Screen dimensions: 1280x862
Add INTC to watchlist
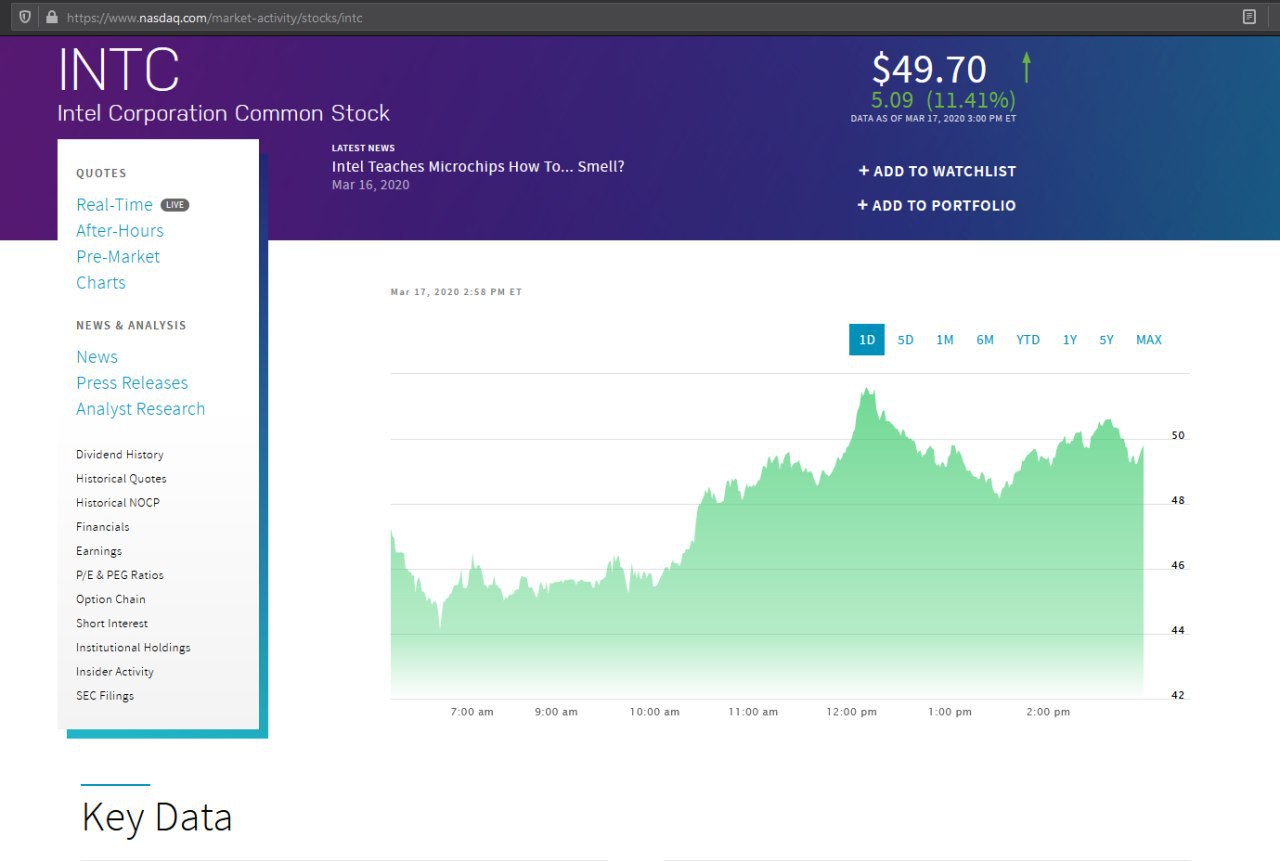coord(937,171)
